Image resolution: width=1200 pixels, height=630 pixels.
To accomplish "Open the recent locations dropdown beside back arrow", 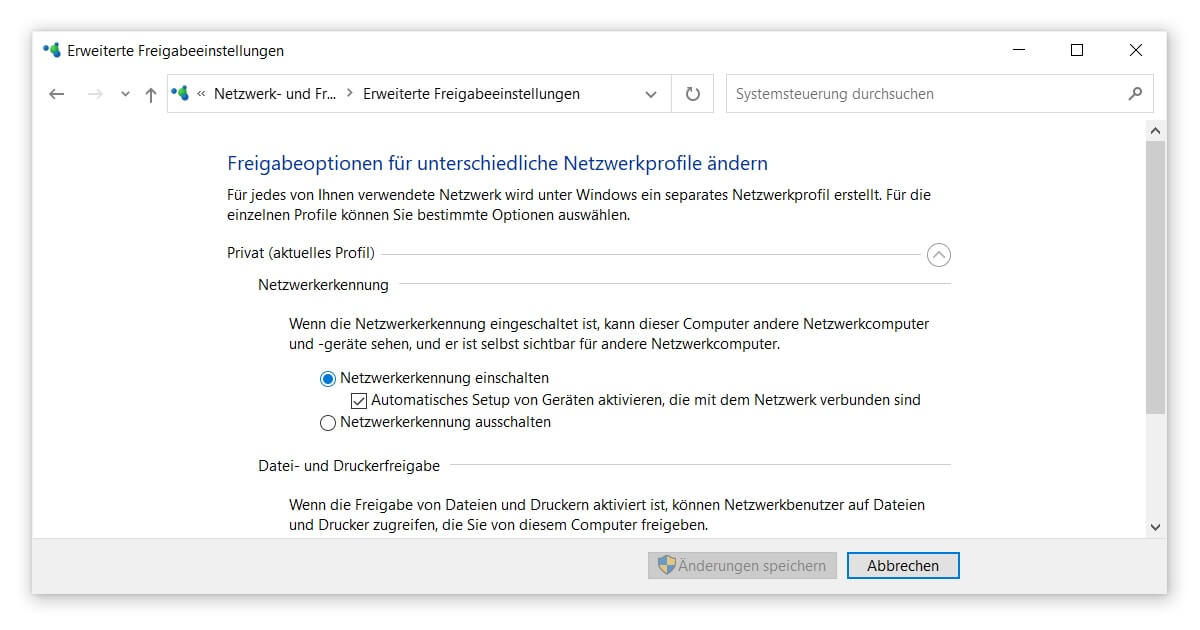I will (x=124, y=93).
